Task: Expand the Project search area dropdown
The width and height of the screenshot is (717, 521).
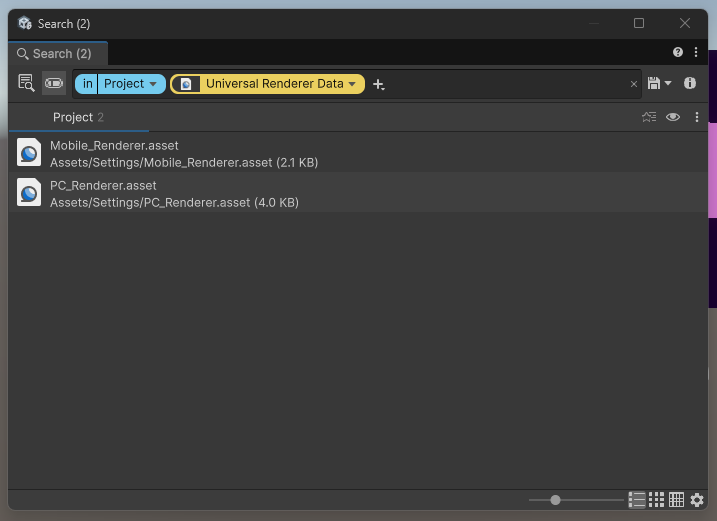Action: point(130,84)
